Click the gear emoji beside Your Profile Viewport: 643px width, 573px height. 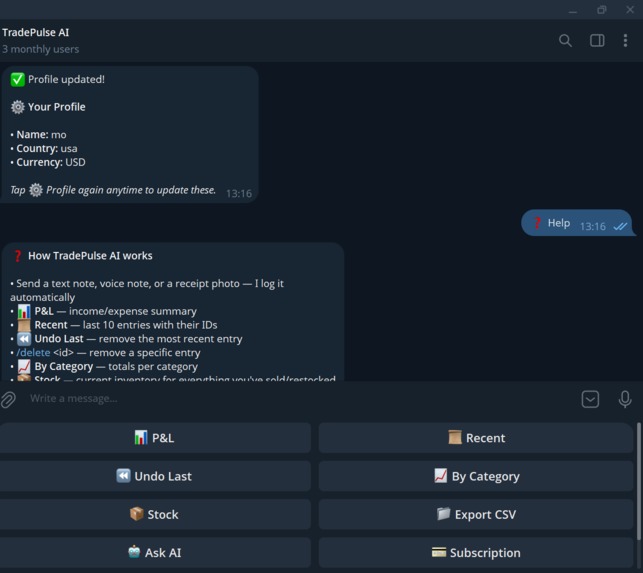coord(18,107)
